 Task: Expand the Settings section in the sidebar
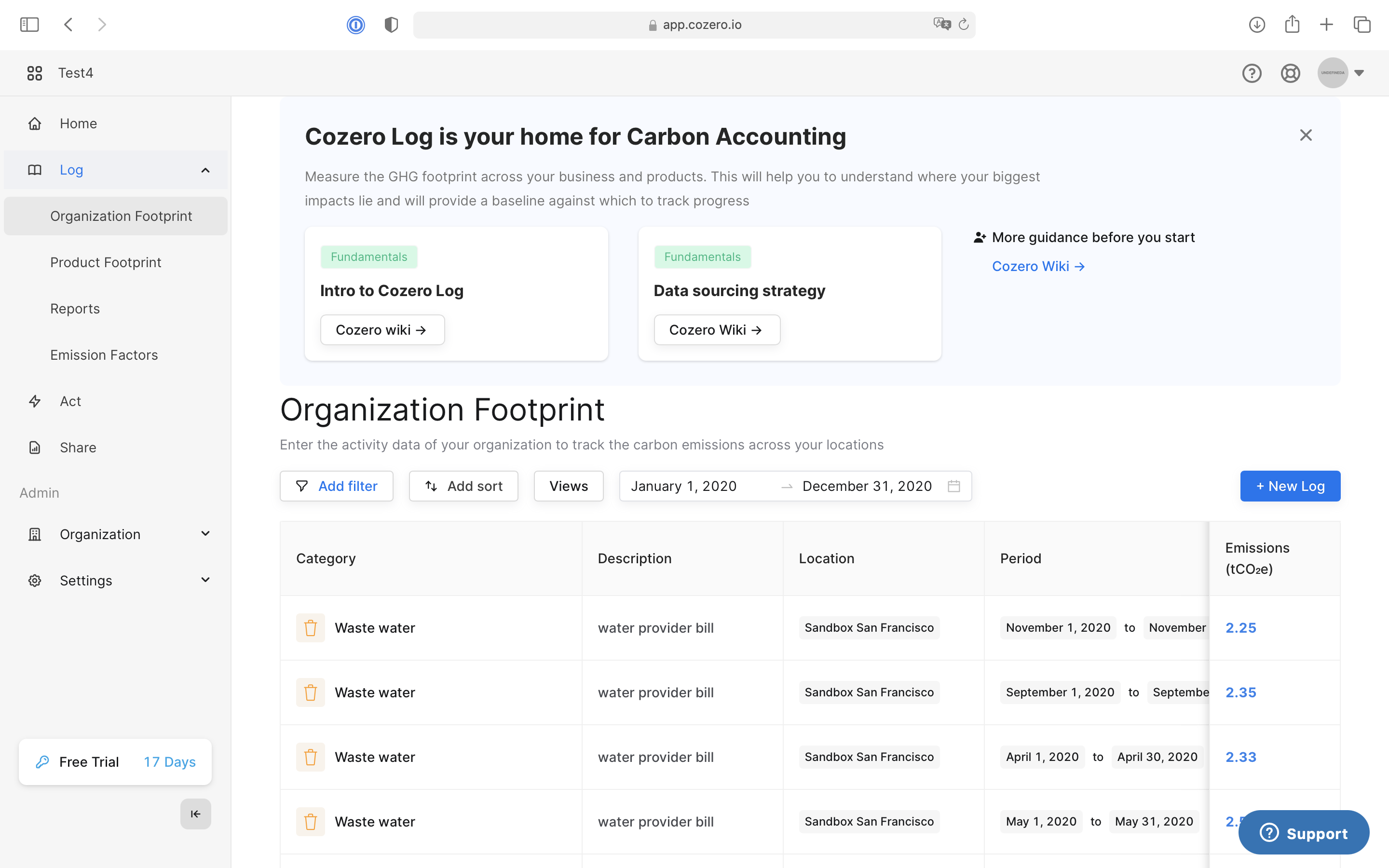pos(205,581)
